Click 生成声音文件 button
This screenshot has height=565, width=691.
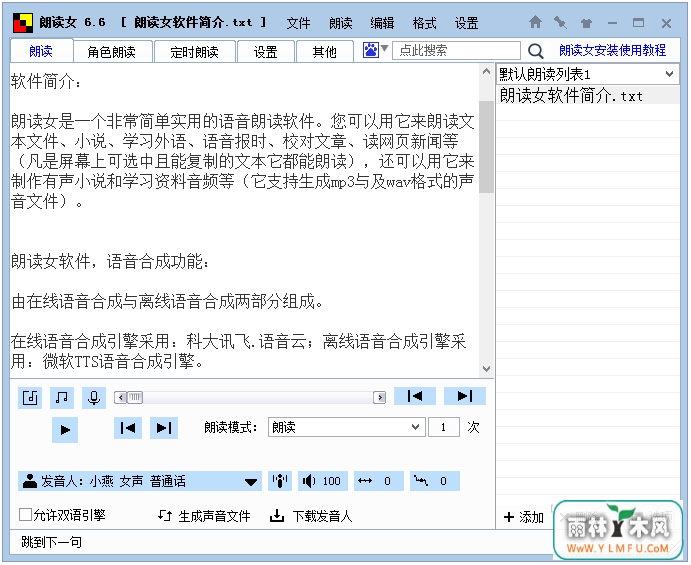pyautogui.click(x=204, y=516)
